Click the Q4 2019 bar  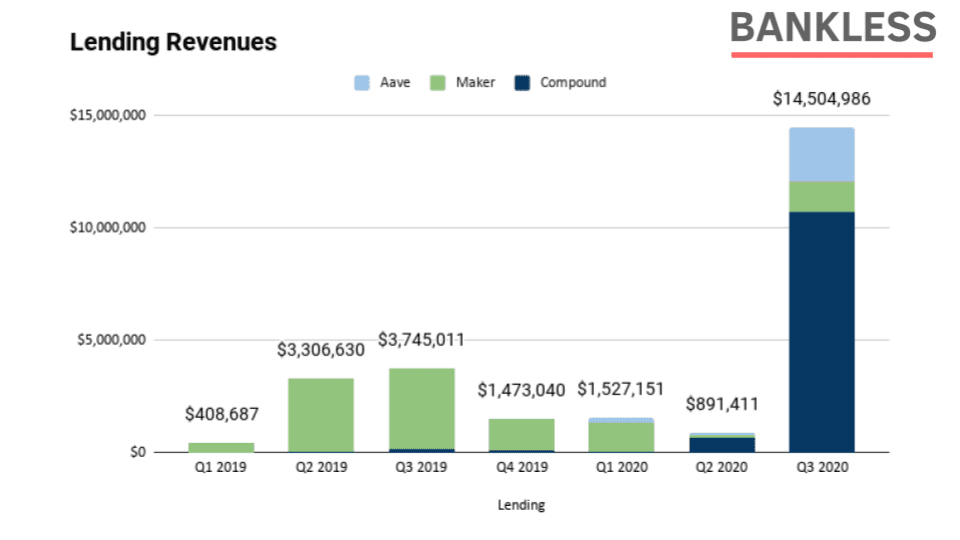coord(522,435)
